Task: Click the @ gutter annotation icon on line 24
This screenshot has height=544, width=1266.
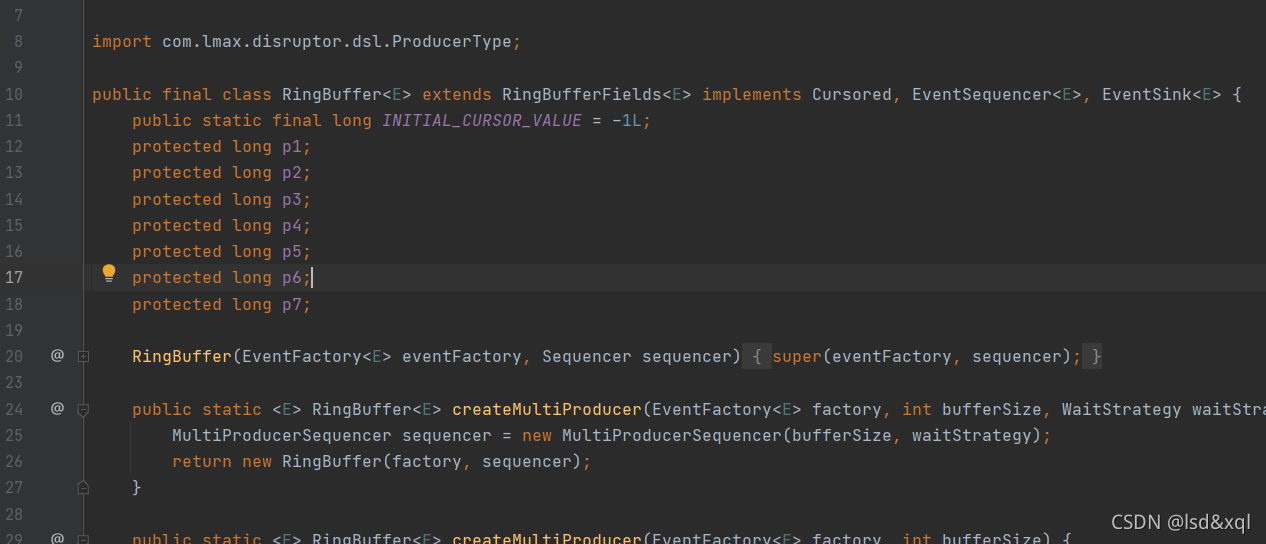Action: point(57,408)
